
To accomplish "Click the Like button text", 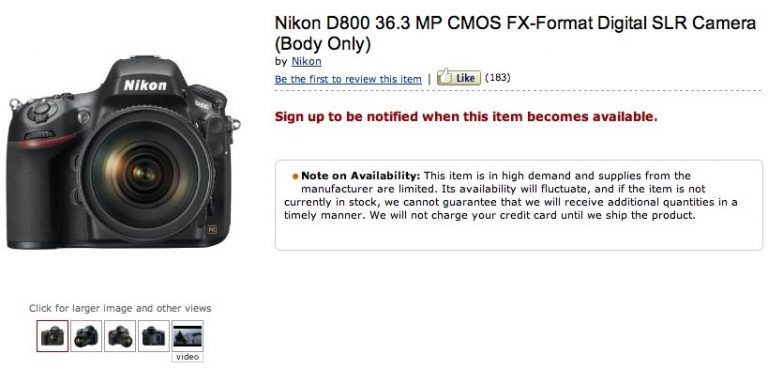I will [465, 78].
